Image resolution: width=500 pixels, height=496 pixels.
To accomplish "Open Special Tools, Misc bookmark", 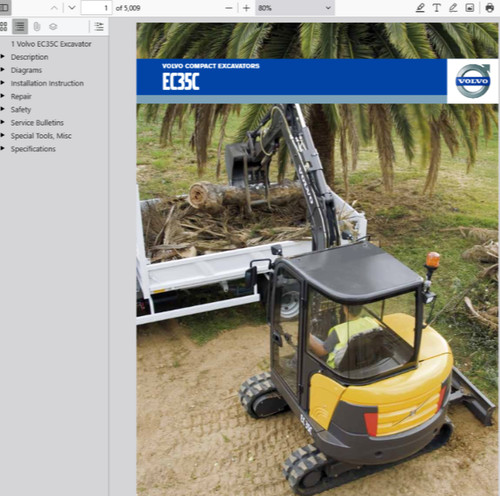I will coord(41,136).
